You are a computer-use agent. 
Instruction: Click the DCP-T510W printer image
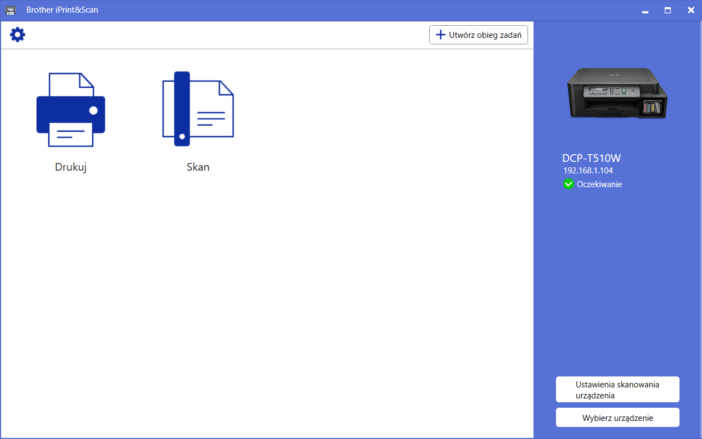pyautogui.click(x=617, y=93)
